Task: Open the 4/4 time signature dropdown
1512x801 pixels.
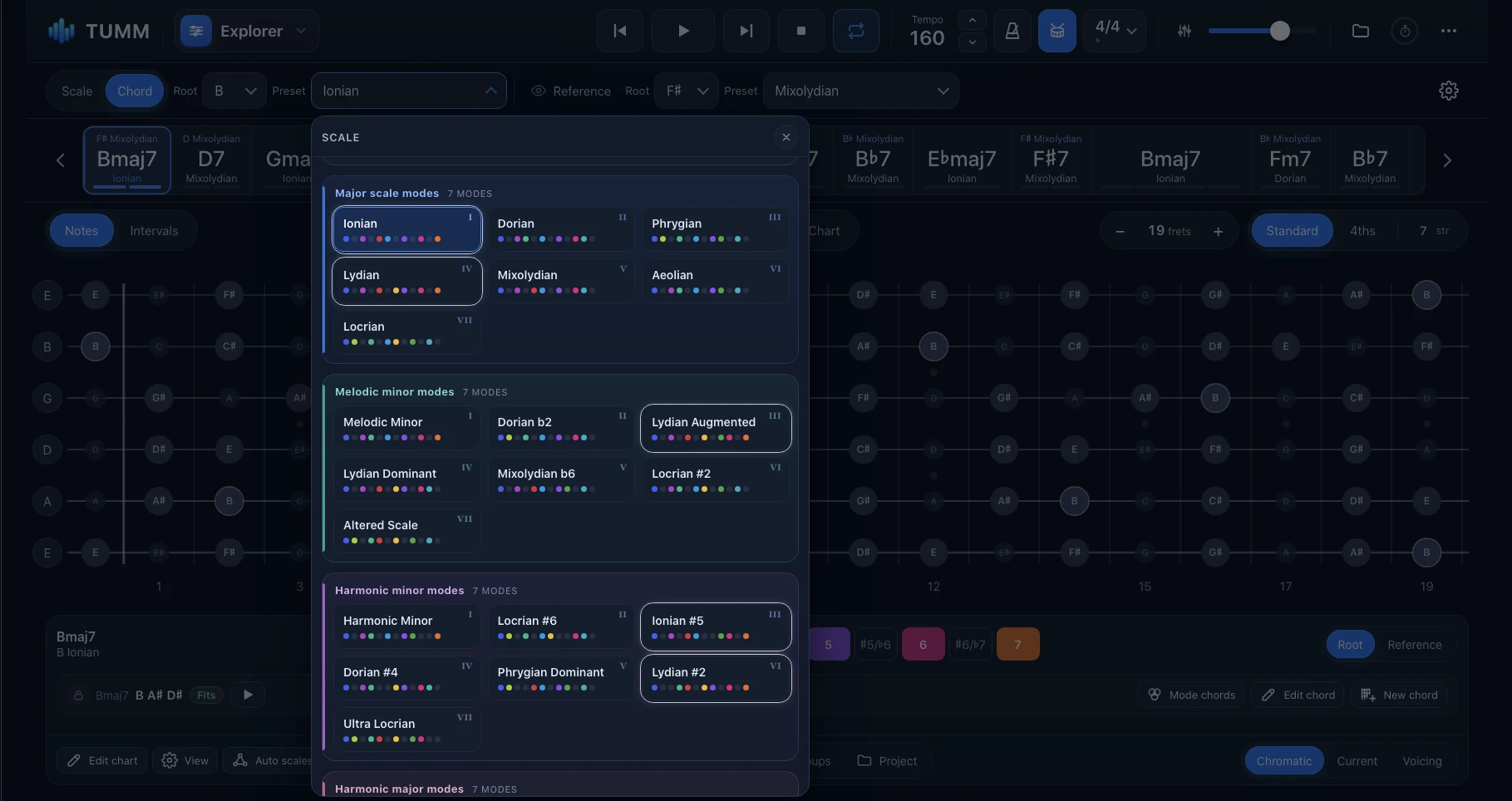Action: pyautogui.click(x=1115, y=31)
